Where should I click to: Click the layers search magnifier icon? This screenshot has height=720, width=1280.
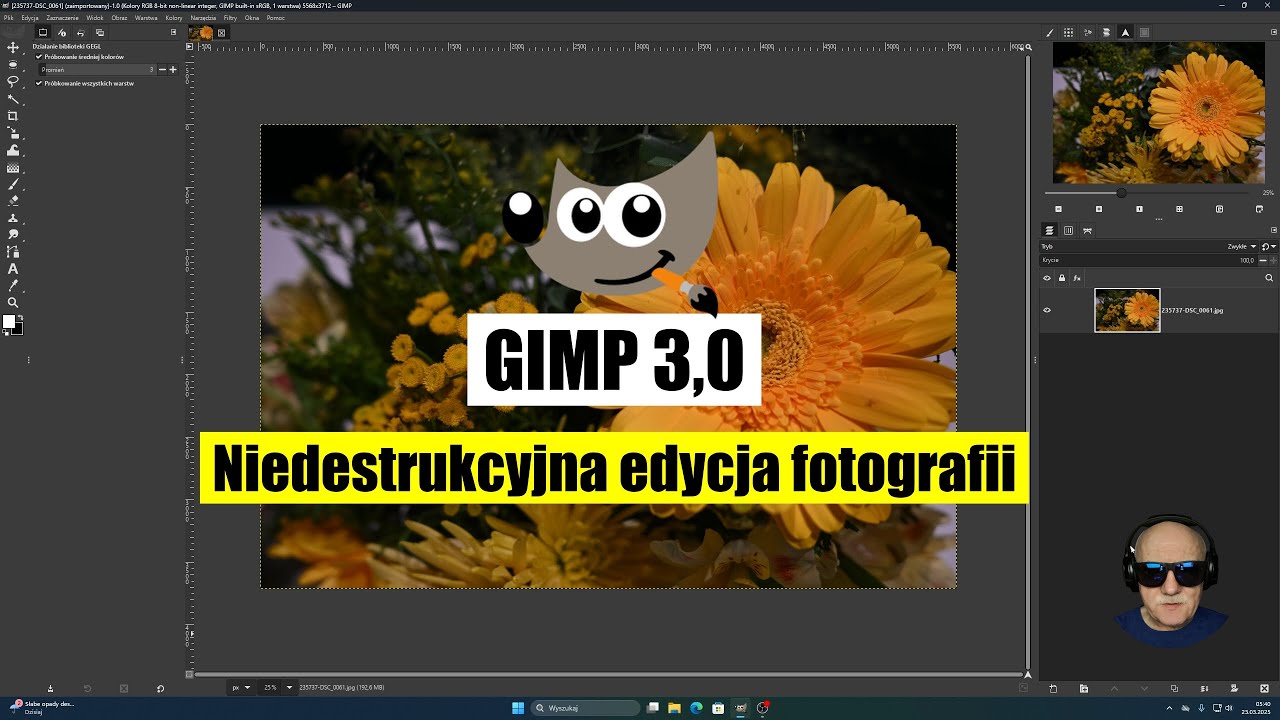[x=1269, y=278]
